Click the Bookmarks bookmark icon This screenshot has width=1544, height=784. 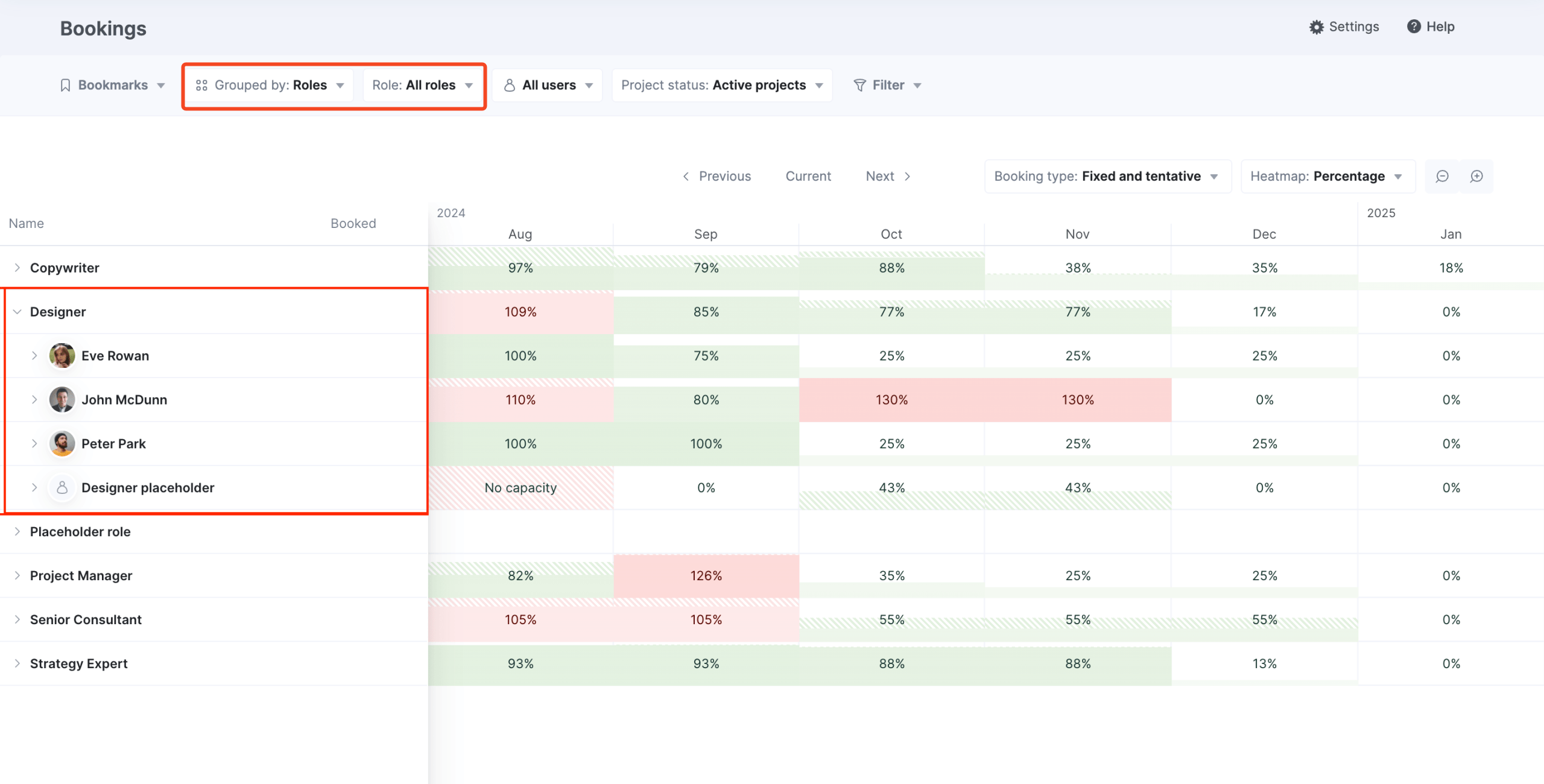65,85
